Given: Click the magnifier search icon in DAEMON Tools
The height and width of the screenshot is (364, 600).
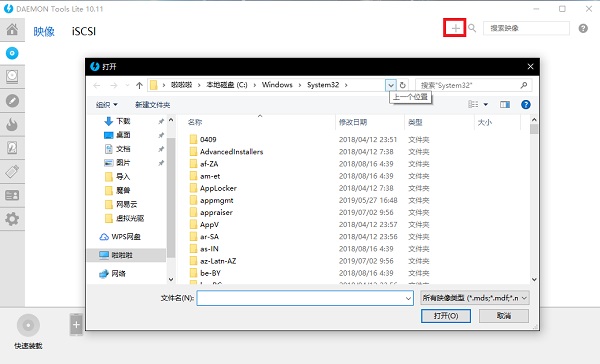Looking at the screenshot, I should (x=472, y=28).
